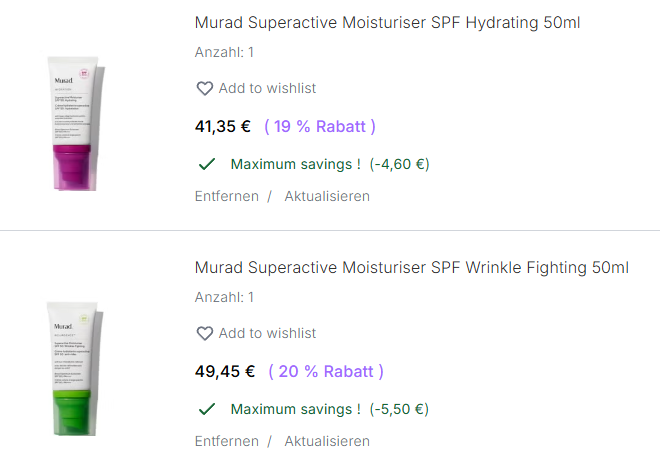
Task: Open the Murad Hydrating product thumbnail image
Action: (74, 124)
